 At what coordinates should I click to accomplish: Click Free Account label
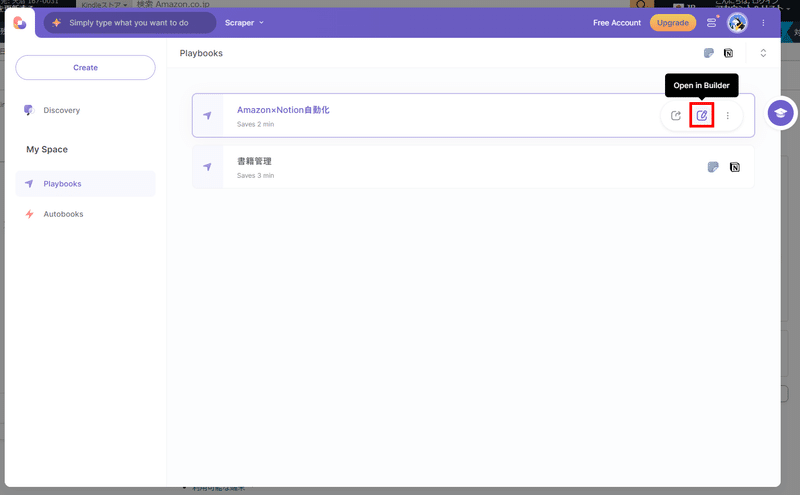click(x=617, y=23)
